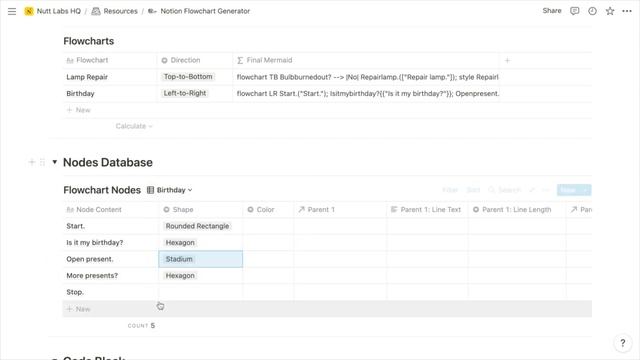Click the Parent 1 cell for Open present.
Screen dimensions: 640x360
pyautogui.click(x=340, y=259)
